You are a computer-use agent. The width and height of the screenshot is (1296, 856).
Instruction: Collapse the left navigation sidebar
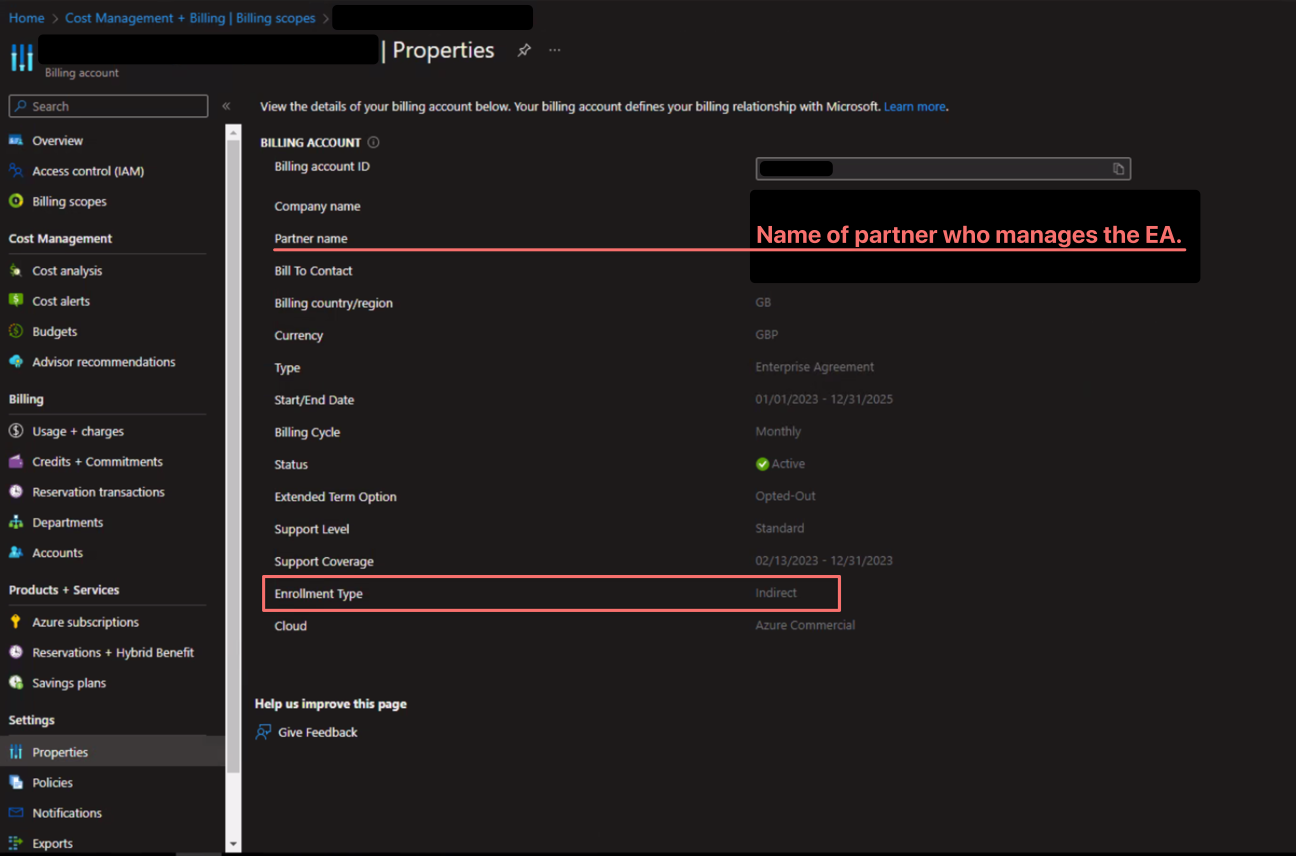[x=226, y=106]
